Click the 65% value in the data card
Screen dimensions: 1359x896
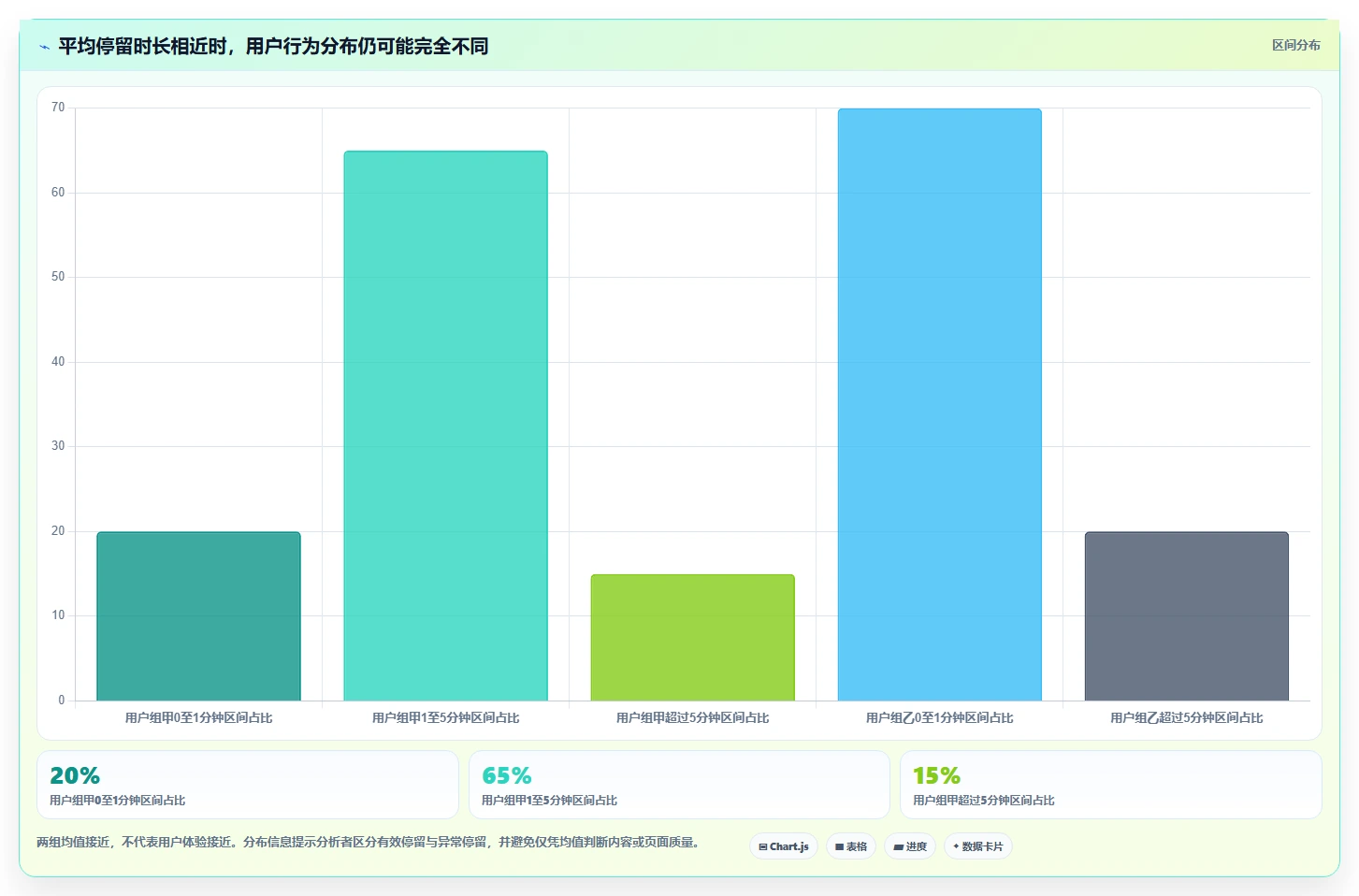(x=506, y=775)
